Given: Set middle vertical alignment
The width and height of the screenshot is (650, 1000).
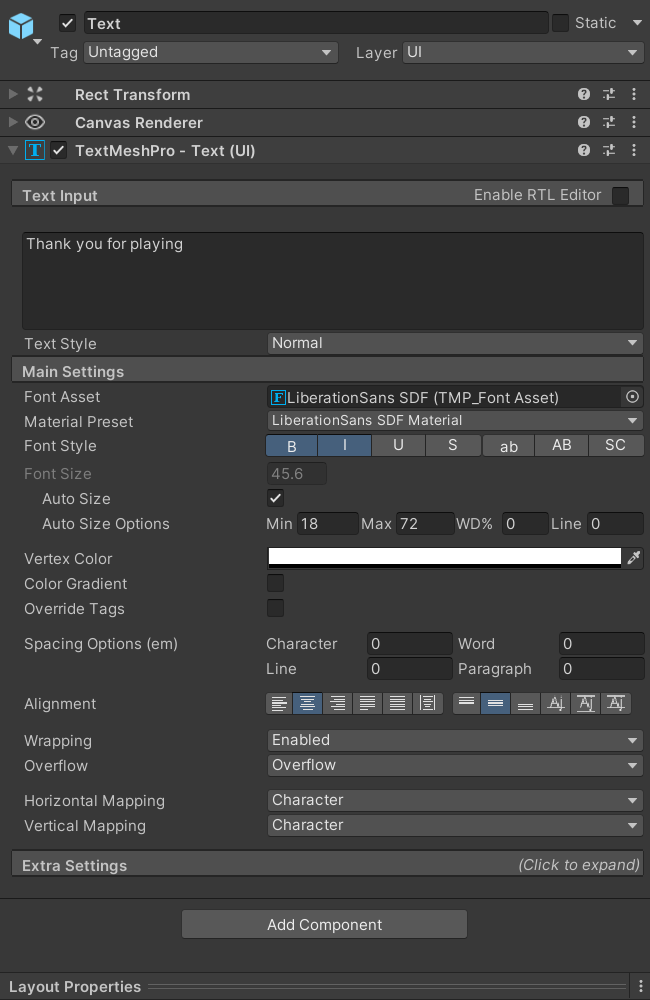Looking at the screenshot, I should pos(495,703).
